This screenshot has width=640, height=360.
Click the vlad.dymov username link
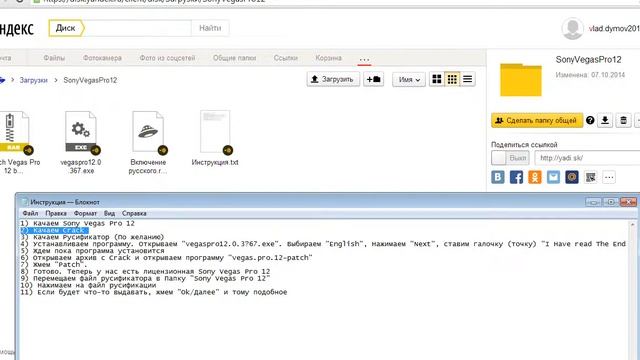point(614,29)
